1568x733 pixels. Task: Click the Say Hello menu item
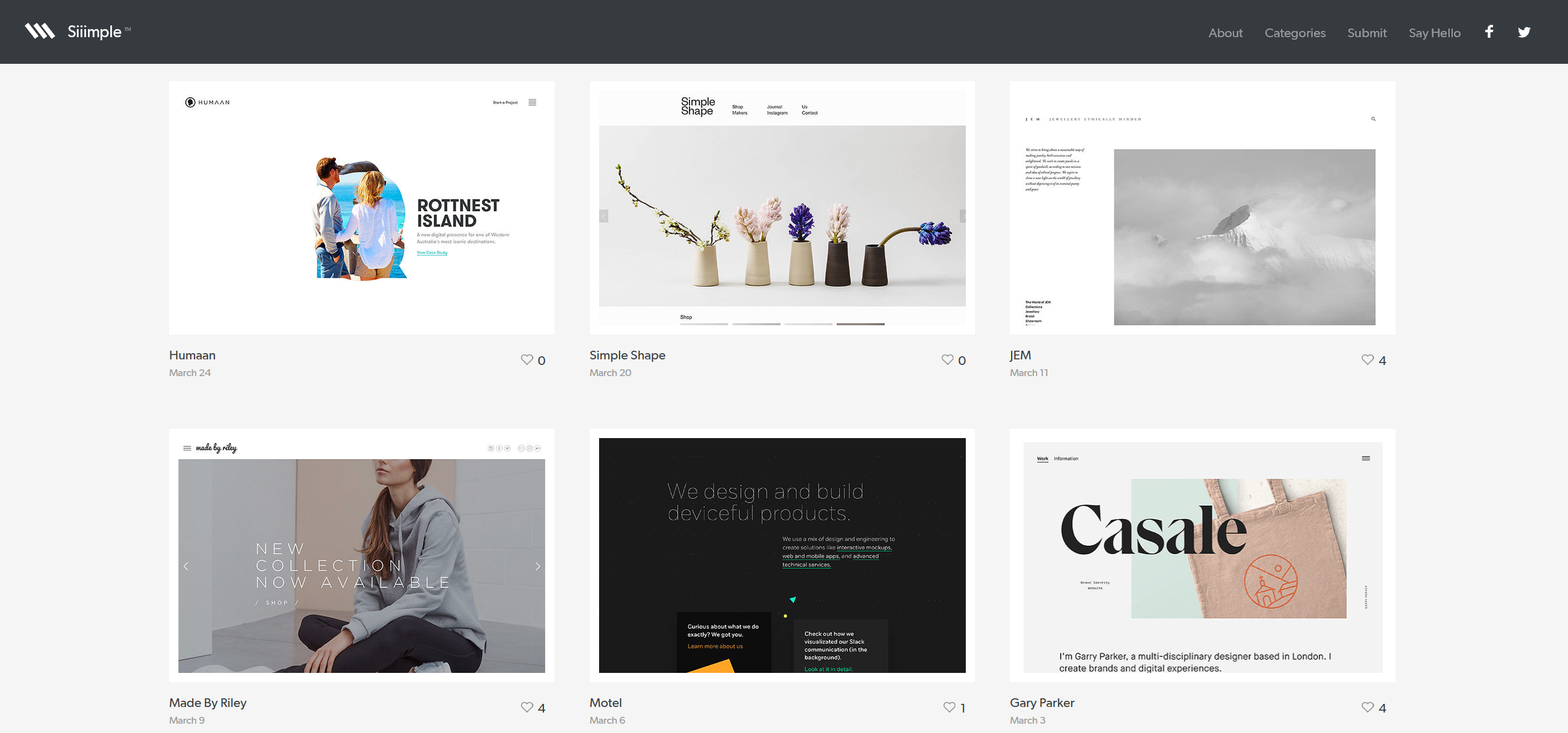(1433, 32)
